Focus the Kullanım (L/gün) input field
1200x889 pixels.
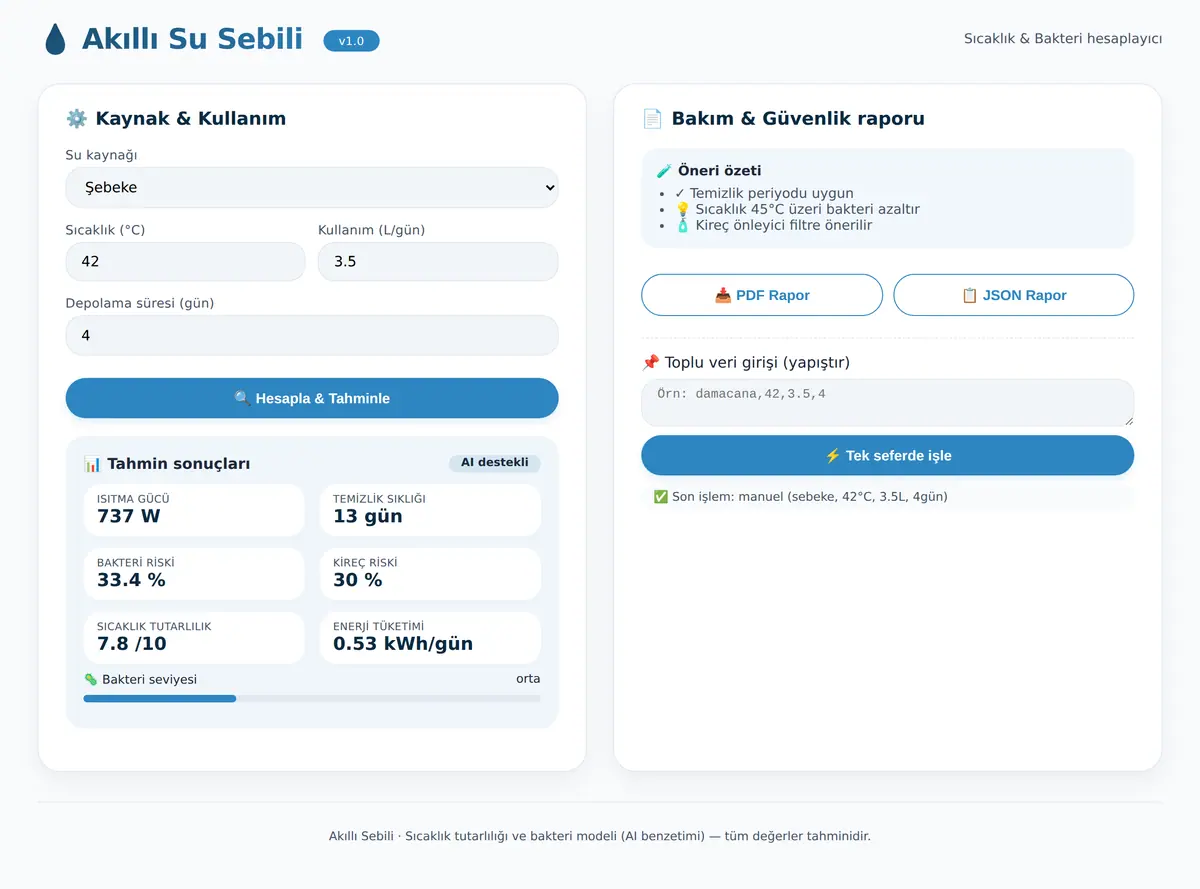click(438, 262)
